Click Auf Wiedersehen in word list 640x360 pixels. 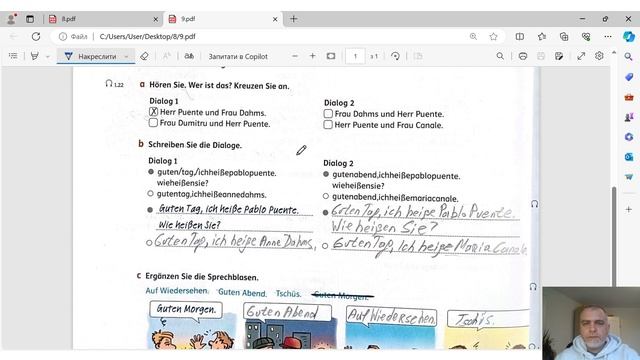[176, 291]
